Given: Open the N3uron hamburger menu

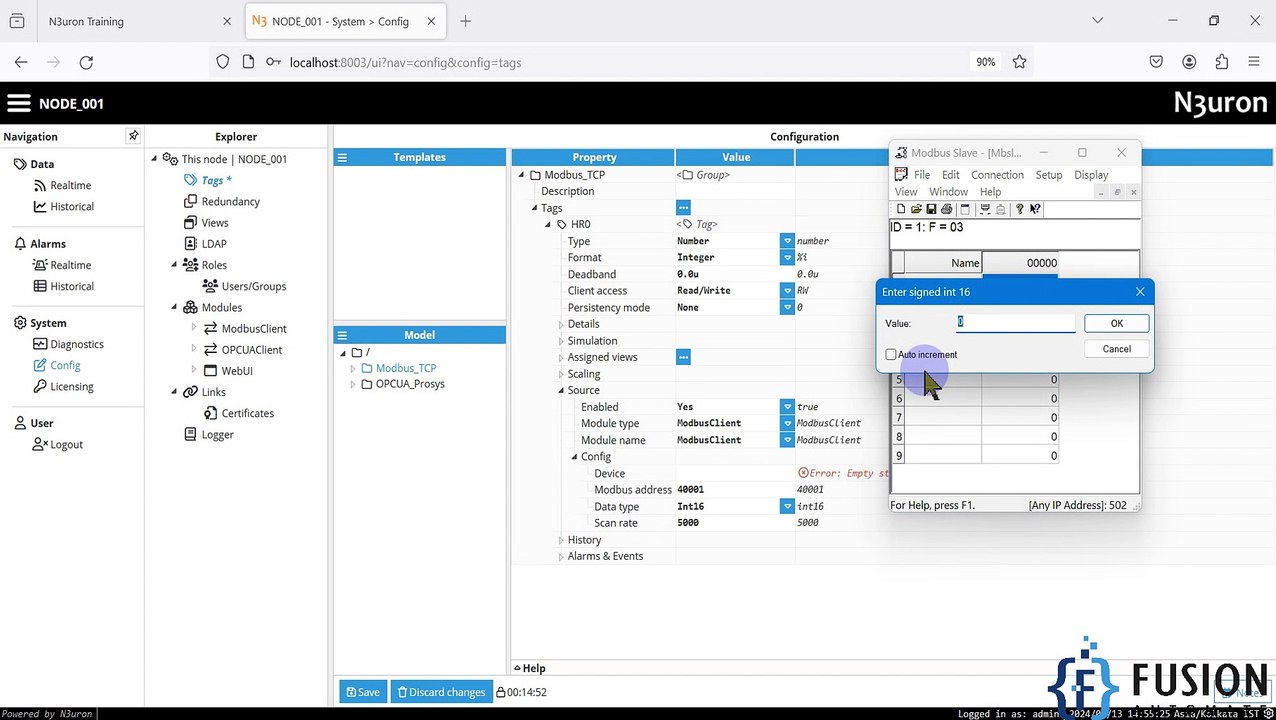Looking at the screenshot, I should 19,103.
